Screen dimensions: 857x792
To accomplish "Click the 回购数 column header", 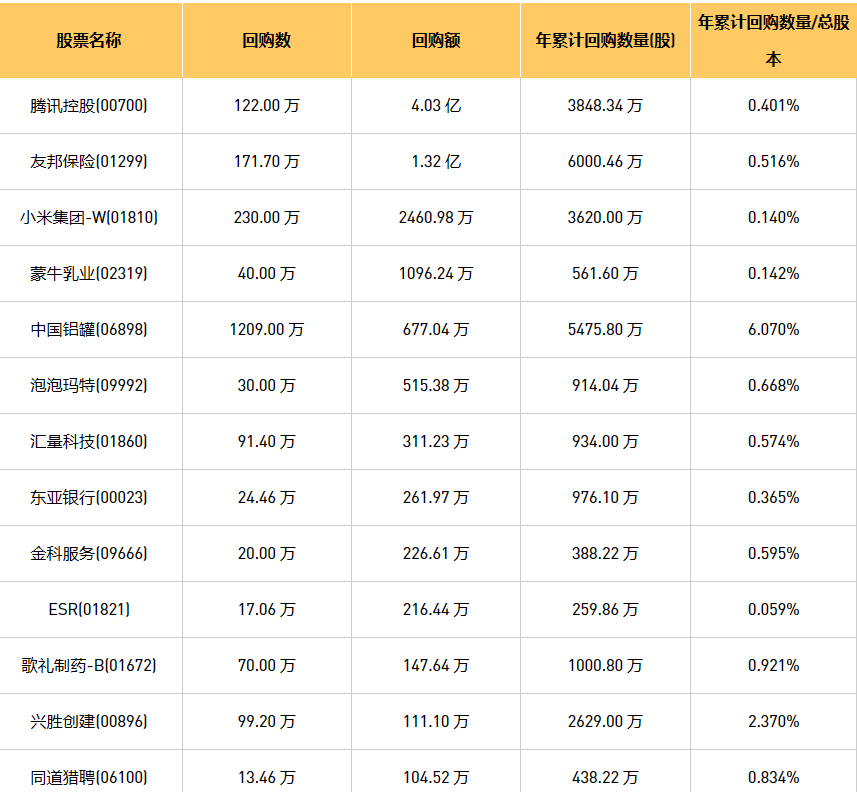I will pos(266,41).
